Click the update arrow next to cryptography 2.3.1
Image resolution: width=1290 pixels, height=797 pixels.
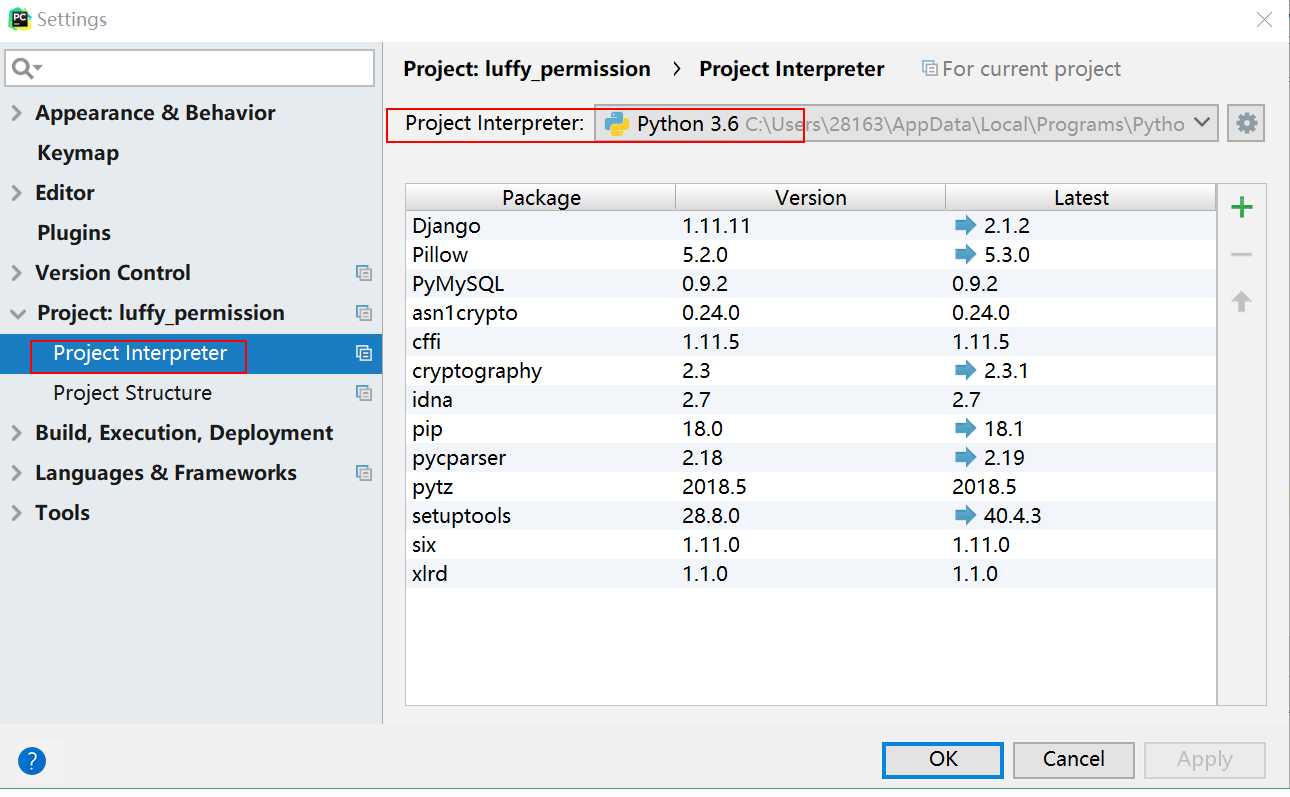pos(965,371)
